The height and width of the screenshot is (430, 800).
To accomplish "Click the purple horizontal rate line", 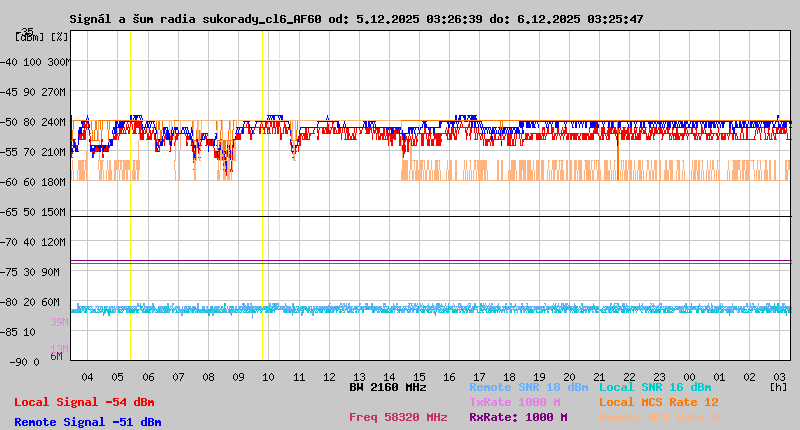I will click(430, 261).
